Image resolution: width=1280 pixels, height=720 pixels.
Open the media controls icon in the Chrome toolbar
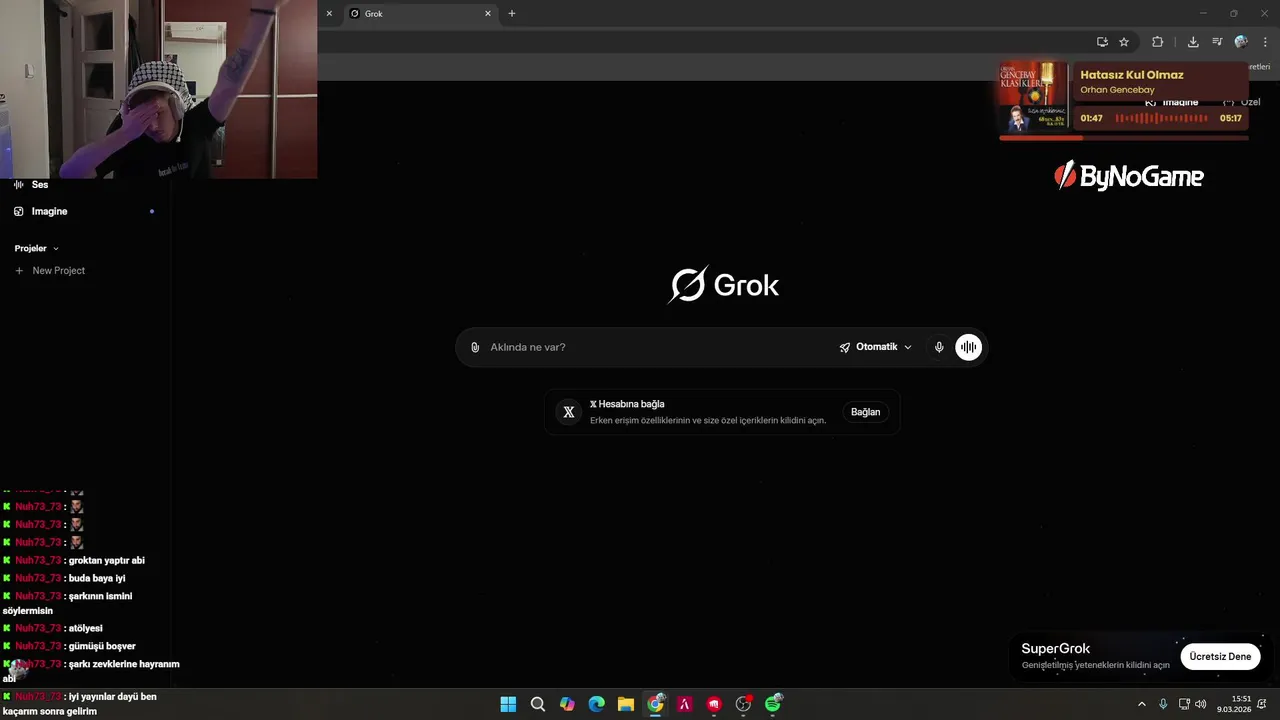coord(1217,42)
